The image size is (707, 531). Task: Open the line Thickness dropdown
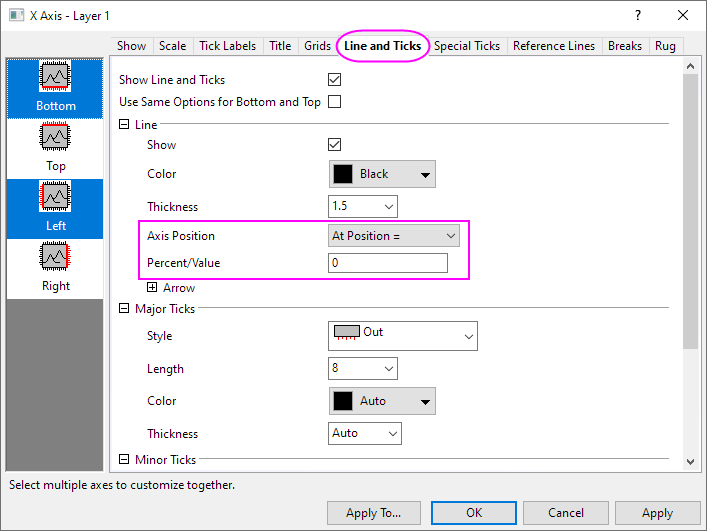tap(363, 206)
